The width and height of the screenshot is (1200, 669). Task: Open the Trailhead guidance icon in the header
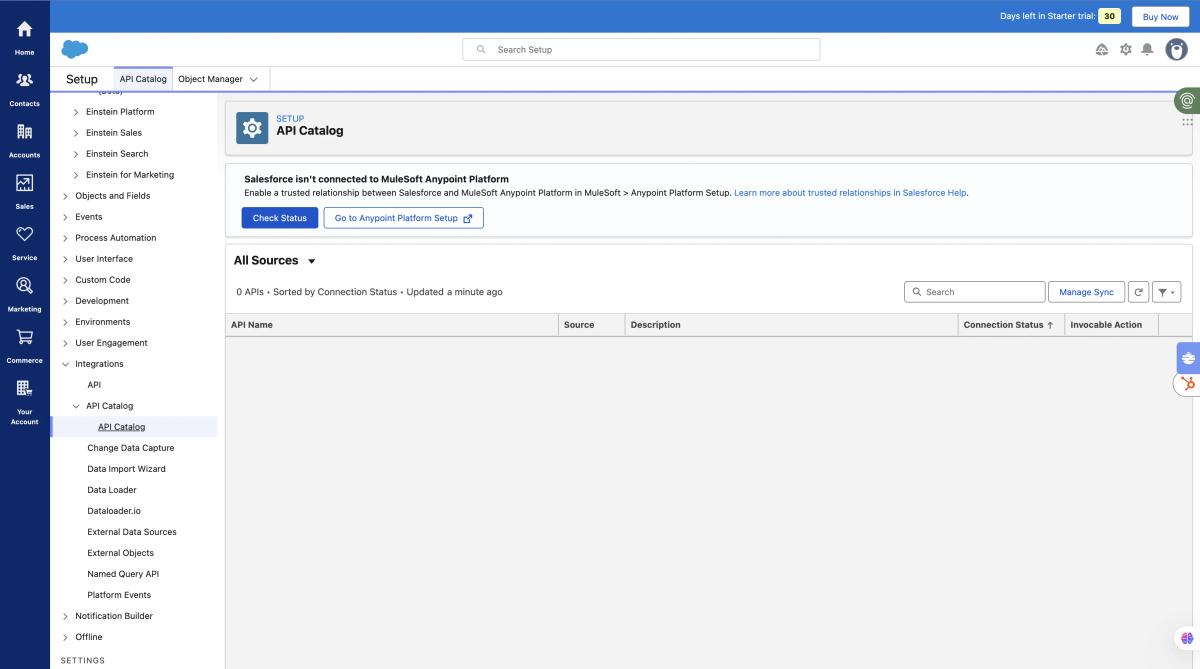click(1102, 49)
